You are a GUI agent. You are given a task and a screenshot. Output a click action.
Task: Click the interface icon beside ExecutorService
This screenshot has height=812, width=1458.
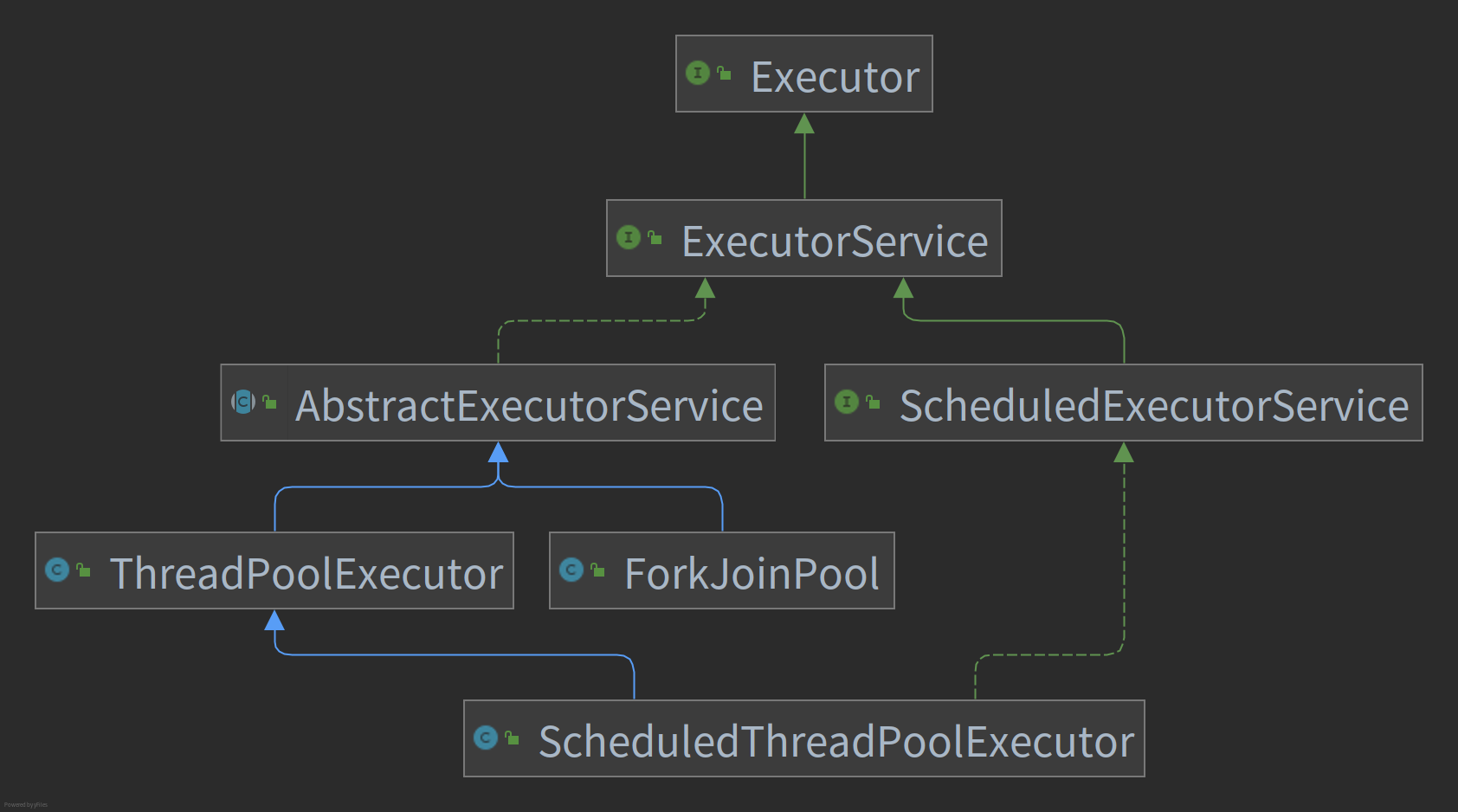tap(629, 237)
